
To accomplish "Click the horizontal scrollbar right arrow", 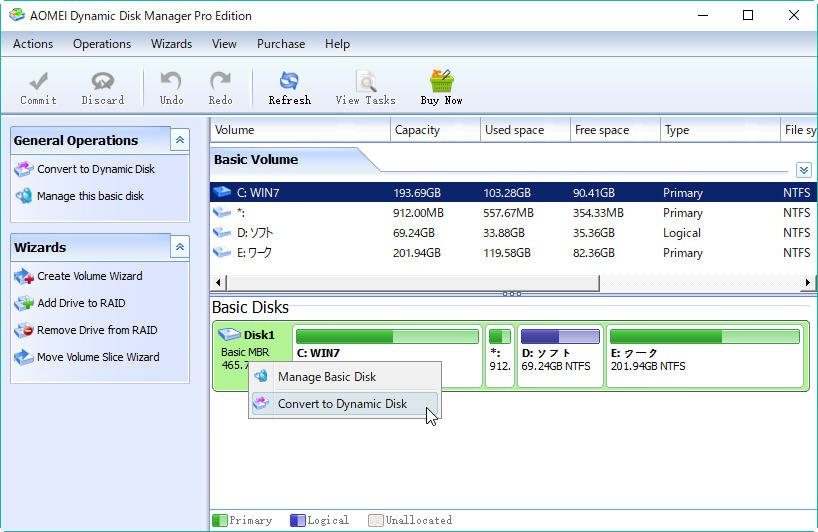I will click(x=808, y=283).
